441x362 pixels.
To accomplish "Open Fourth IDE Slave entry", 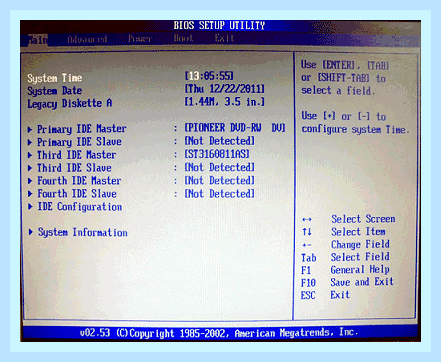I will pyautogui.click(x=77, y=194).
